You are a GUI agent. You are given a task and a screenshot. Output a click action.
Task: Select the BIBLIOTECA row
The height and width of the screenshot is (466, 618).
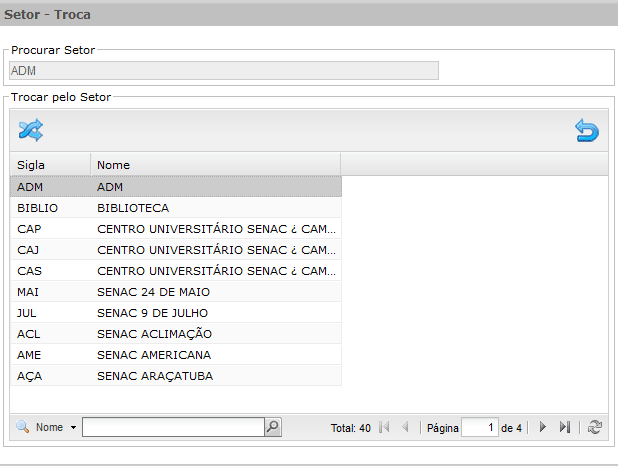(176, 208)
